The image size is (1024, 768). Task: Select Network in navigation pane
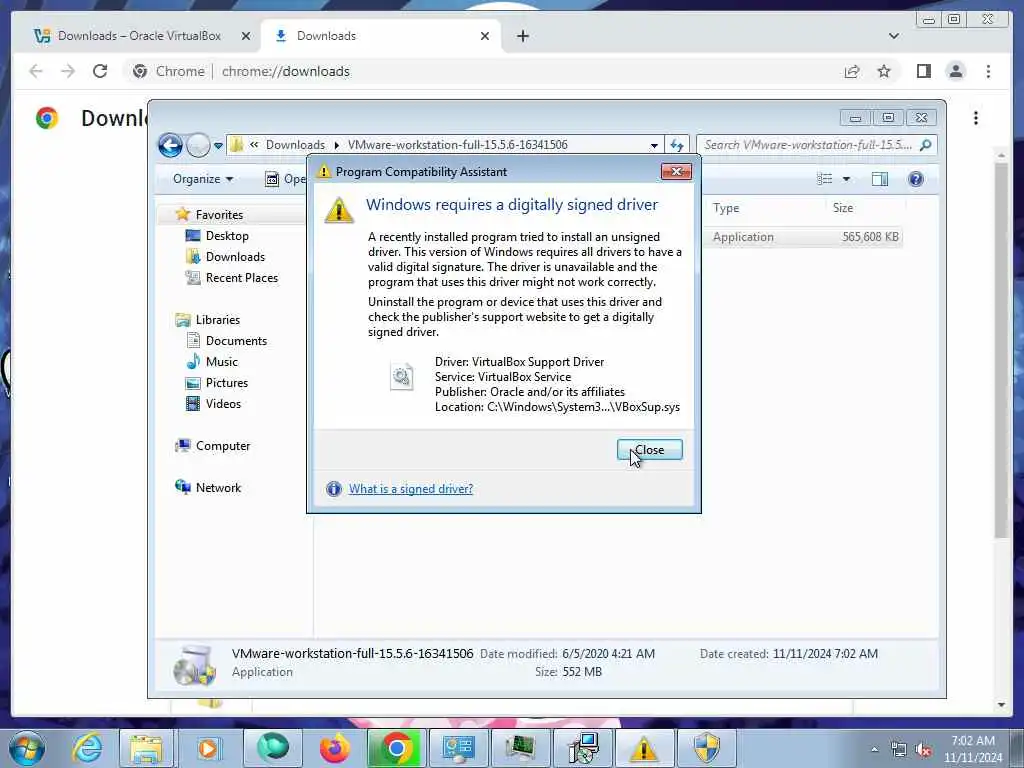click(x=218, y=487)
